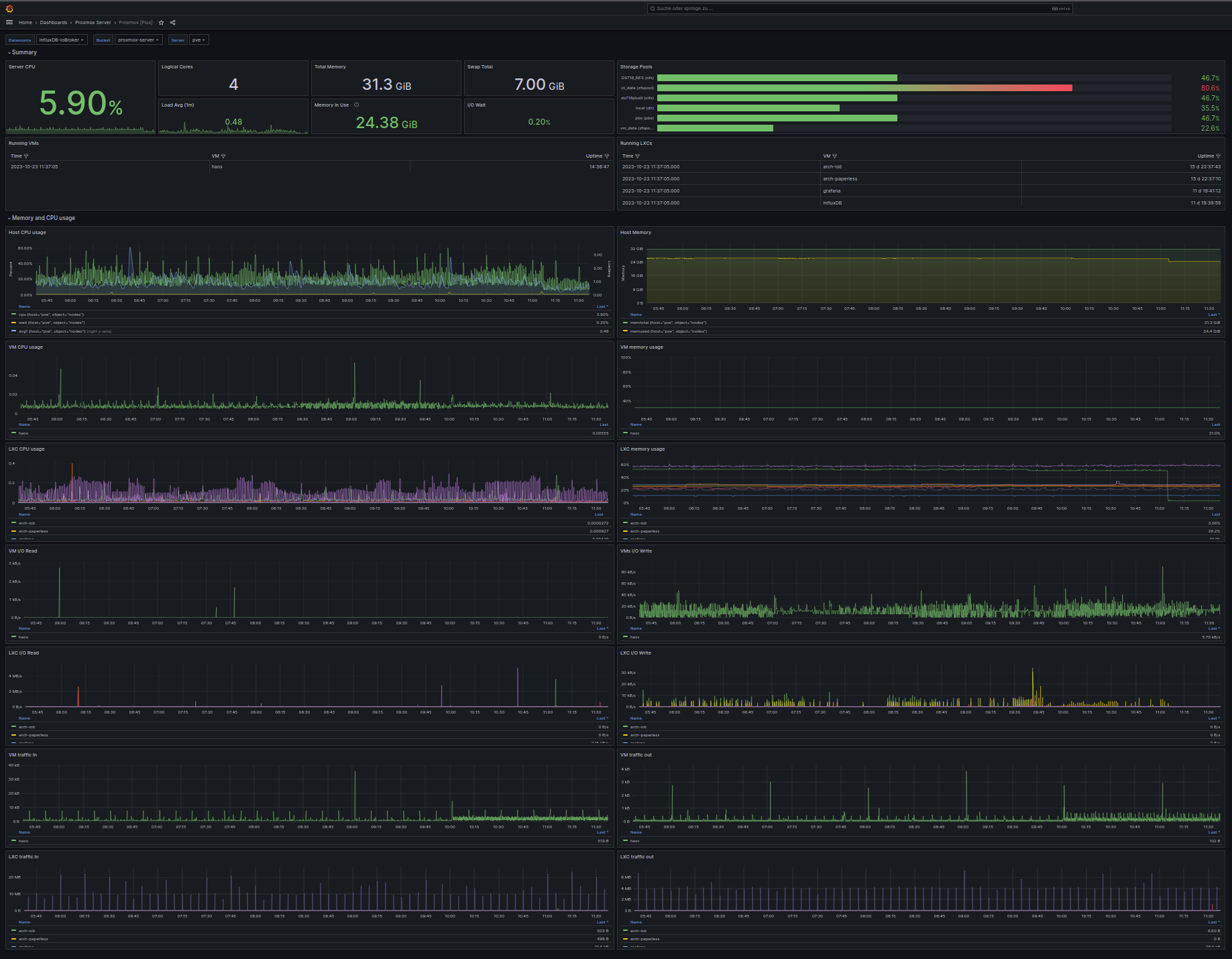Click the Datasource variable label
Image resolution: width=1232 pixels, height=959 pixels.
pos(20,40)
